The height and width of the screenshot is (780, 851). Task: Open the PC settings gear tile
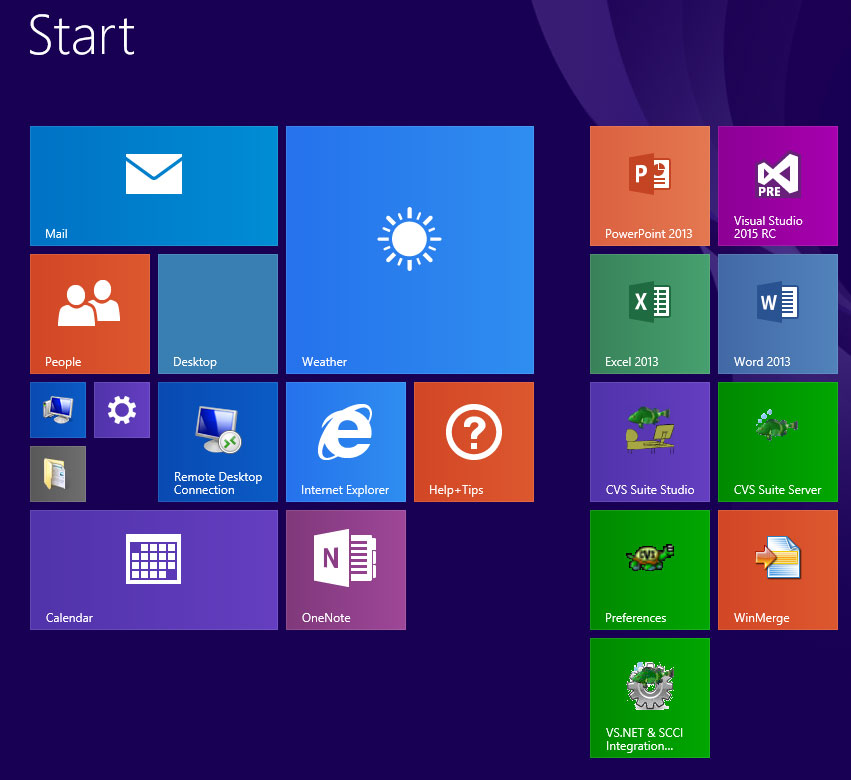(x=122, y=410)
